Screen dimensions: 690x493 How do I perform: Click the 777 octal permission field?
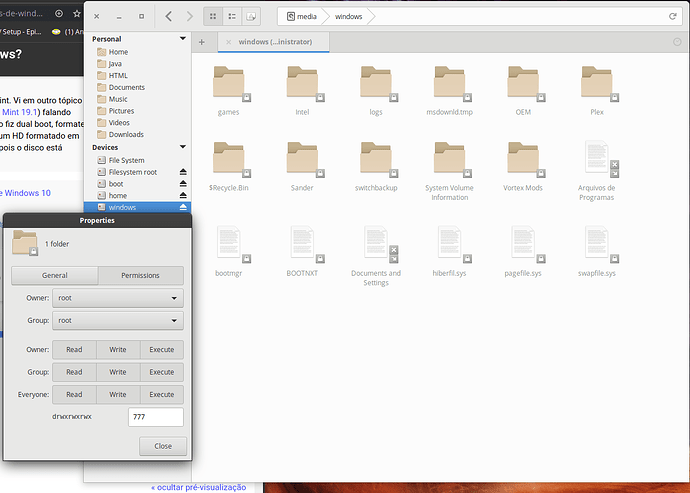pyautogui.click(x=156, y=417)
